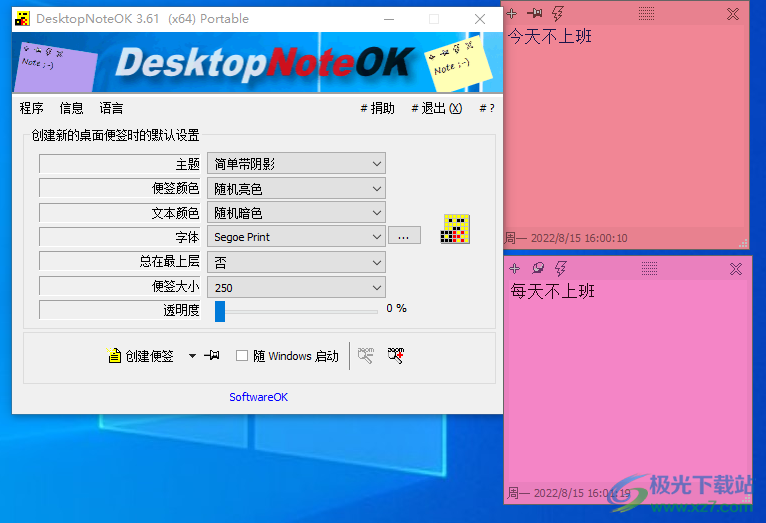Click the 创建便签 button
Screen dimensions: 766x523
(x=141, y=356)
